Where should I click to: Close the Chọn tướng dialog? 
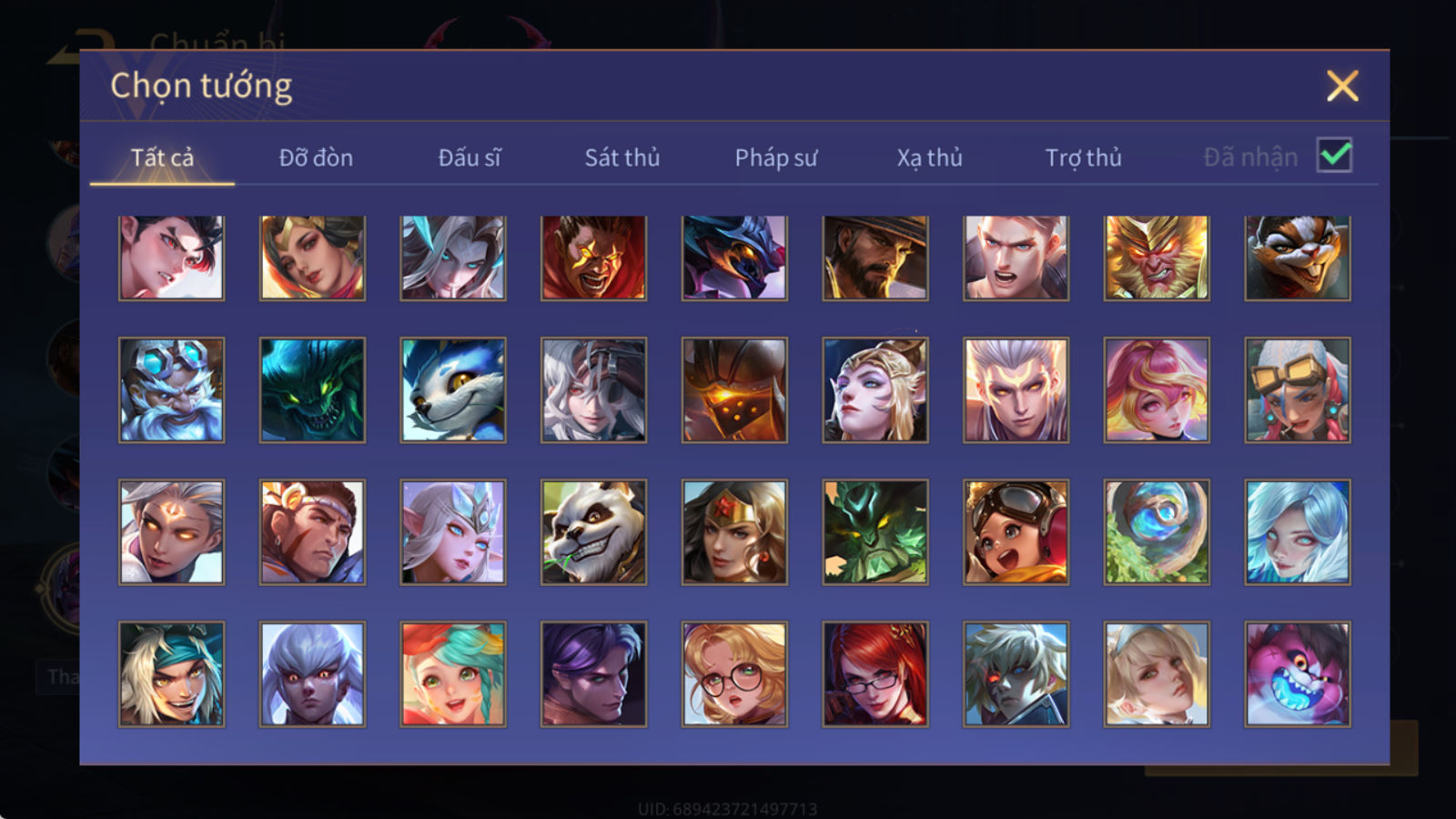[1342, 86]
